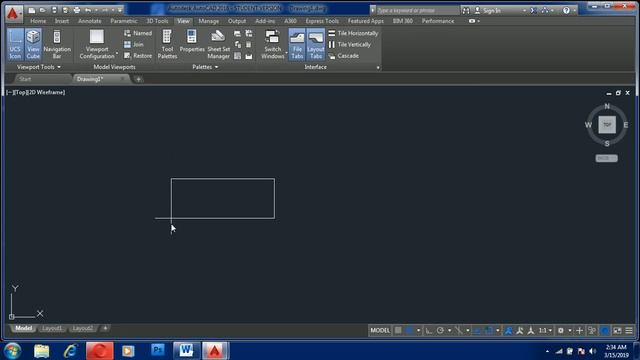Toggle grid display on status bar

coord(398,330)
